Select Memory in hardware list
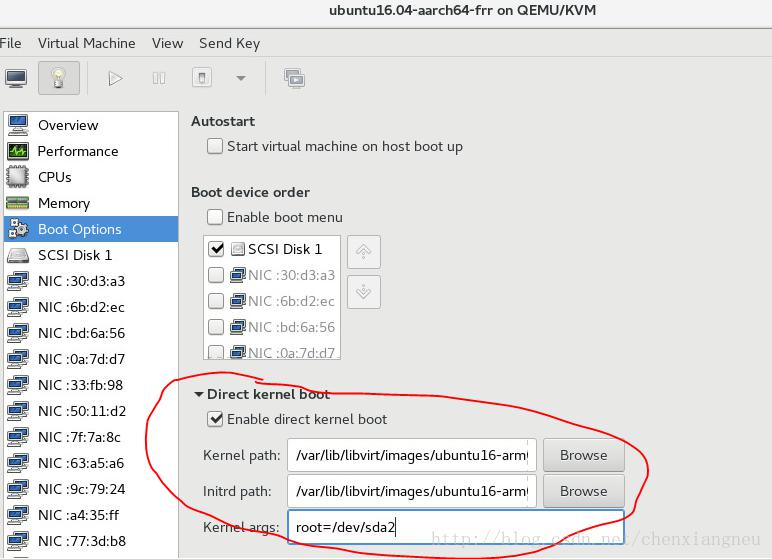 point(91,203)
